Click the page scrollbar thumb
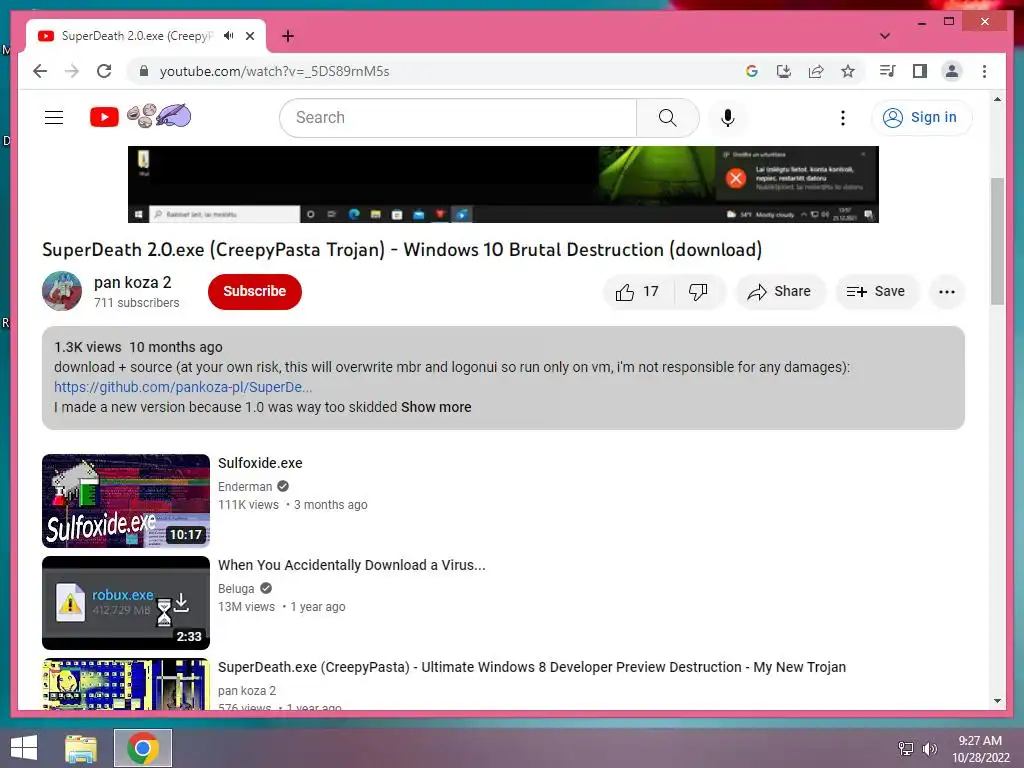Screen dimensions: 1024x768 point(997,241)
